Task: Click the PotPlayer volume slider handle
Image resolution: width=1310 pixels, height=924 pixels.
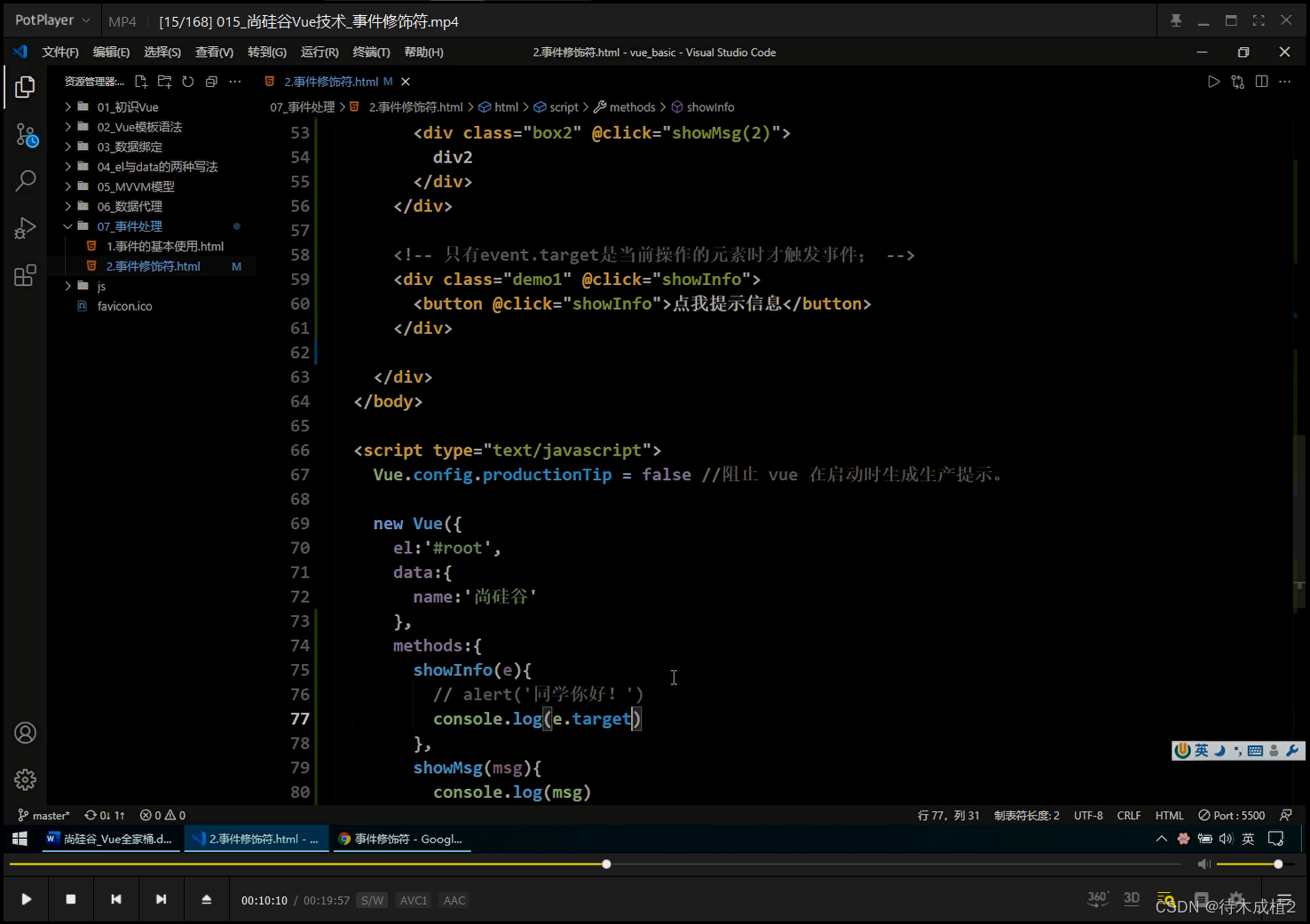Action: [1278, 864]
